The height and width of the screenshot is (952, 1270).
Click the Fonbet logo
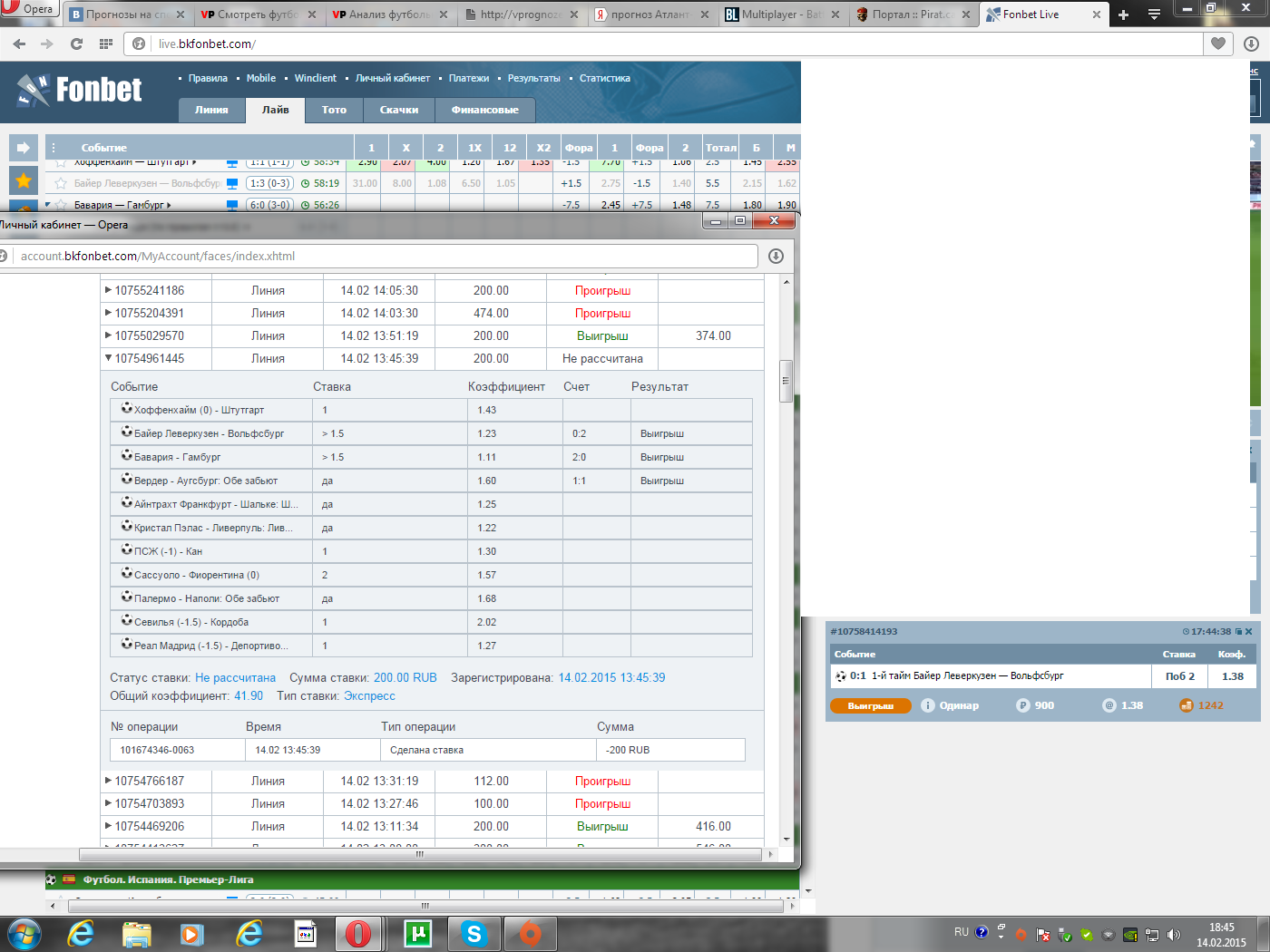tap(80, 90)
